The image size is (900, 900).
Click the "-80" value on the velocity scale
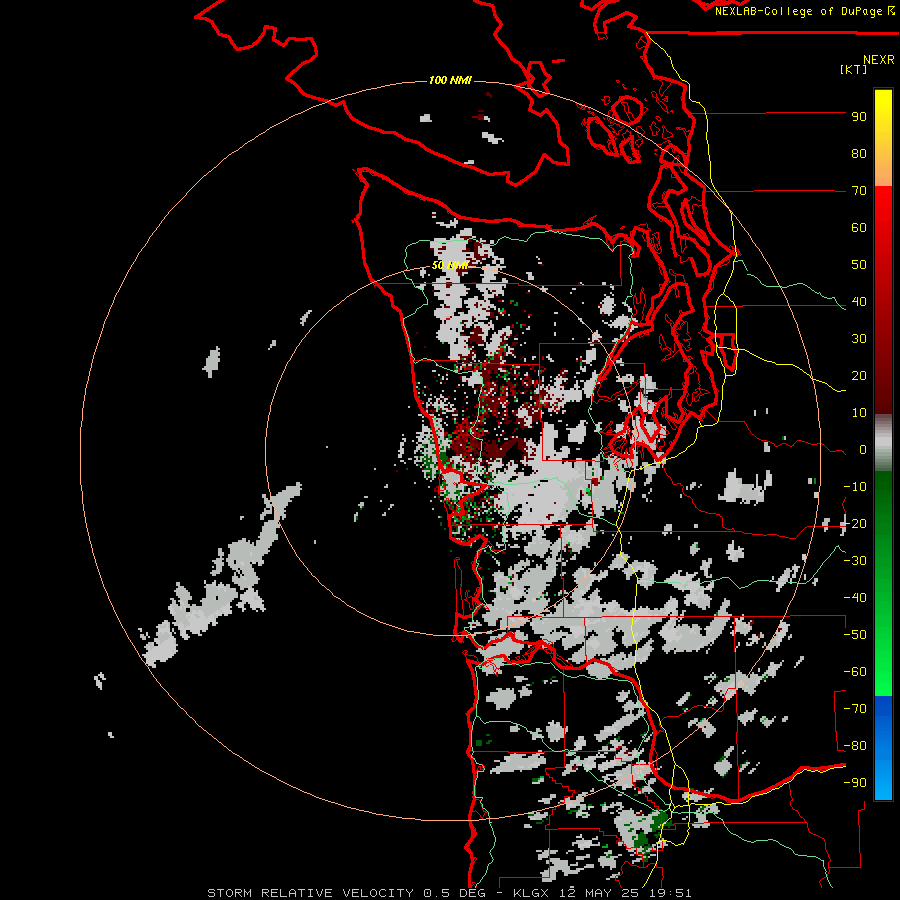tap(855, 746)
